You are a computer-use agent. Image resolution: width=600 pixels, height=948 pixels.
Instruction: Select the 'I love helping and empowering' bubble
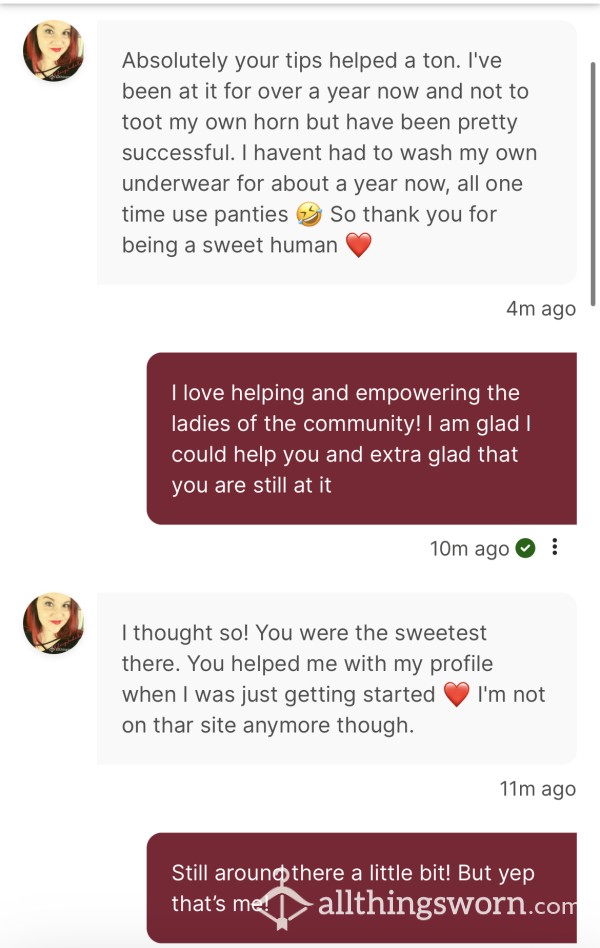pyautogui.click(x=362, y=438)
